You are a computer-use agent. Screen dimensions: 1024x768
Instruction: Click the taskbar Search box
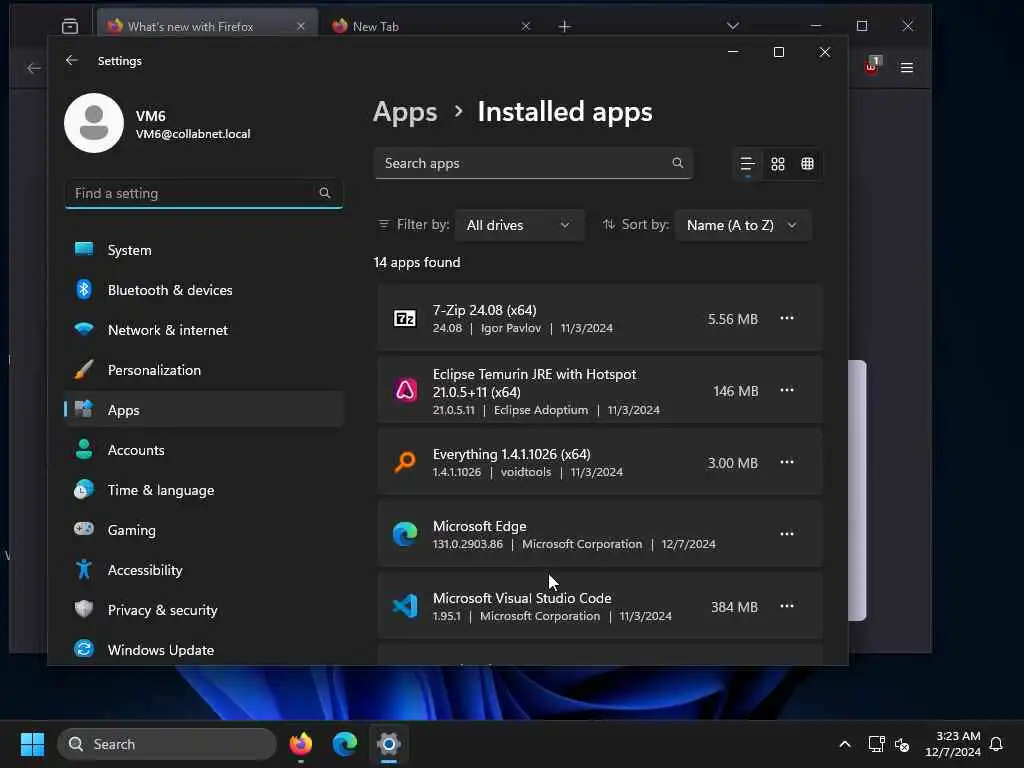[167, 744]
